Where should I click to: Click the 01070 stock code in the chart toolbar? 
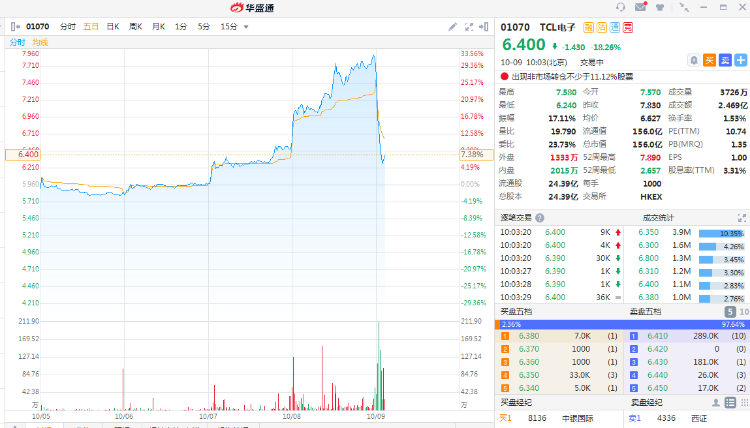point(37,27)
